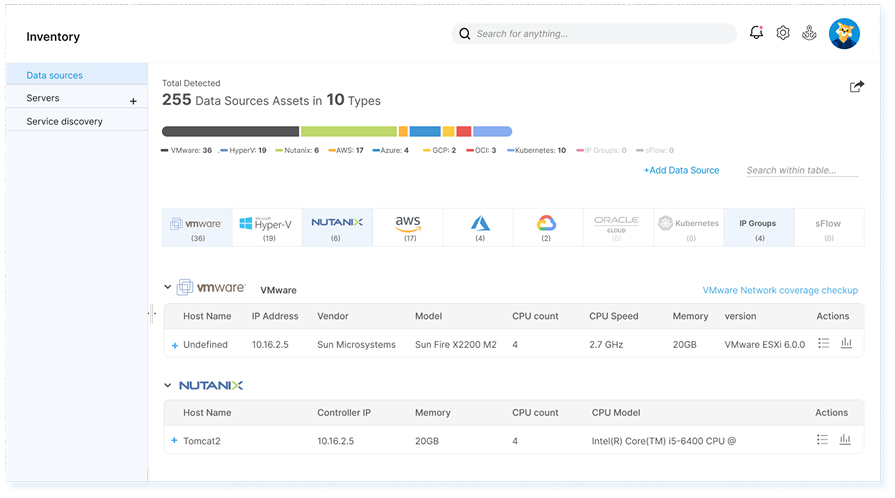
Task: Expand the Tomcat2 host row
Action: coord(175,441)
